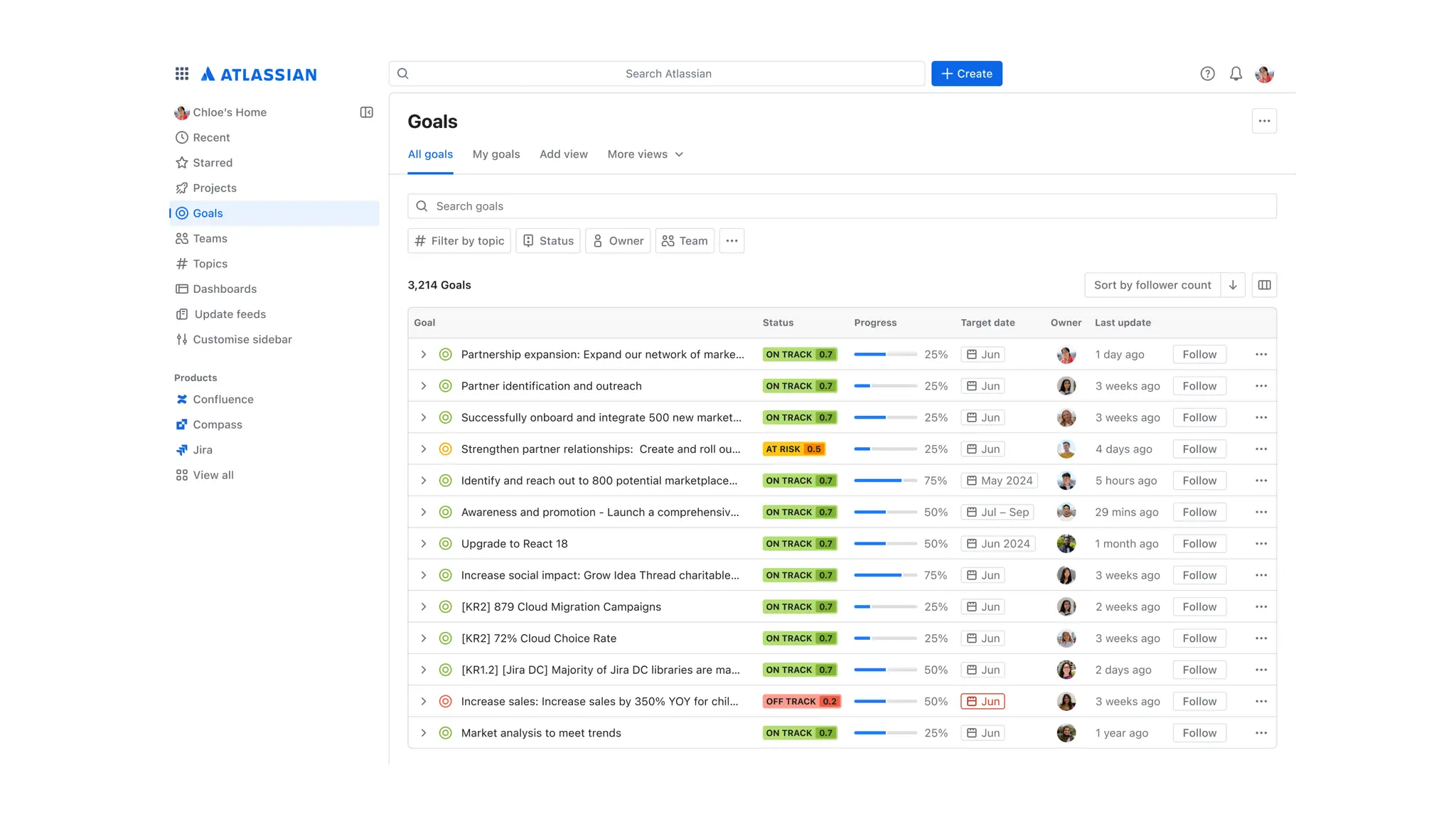Click the Jira product icon
The width and height of the screenshot is (1456, 819).
[182, 450]
